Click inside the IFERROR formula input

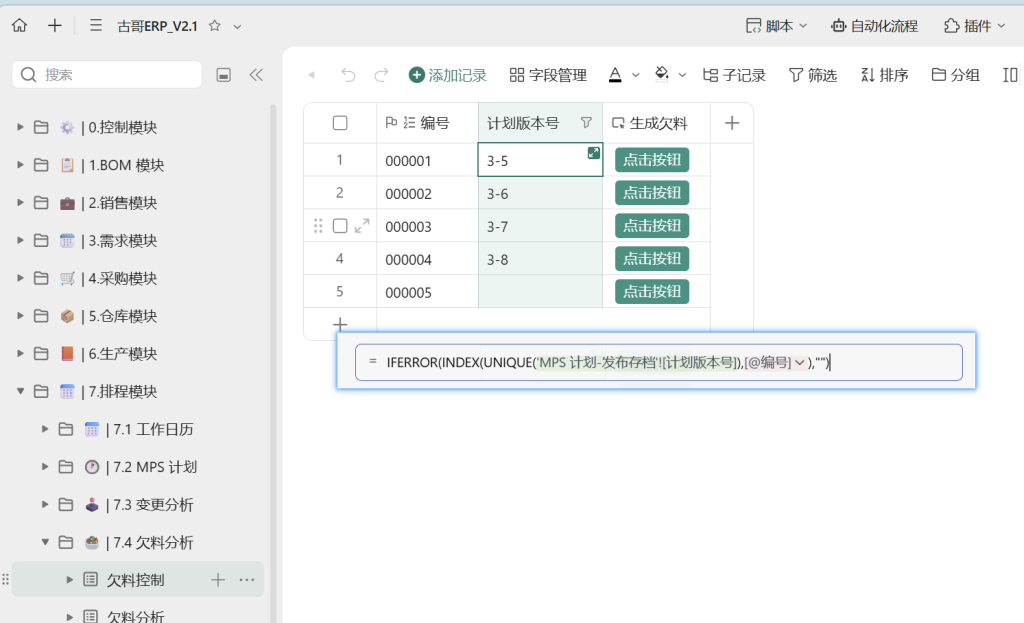pyautogui.click(x=658, y=362)
